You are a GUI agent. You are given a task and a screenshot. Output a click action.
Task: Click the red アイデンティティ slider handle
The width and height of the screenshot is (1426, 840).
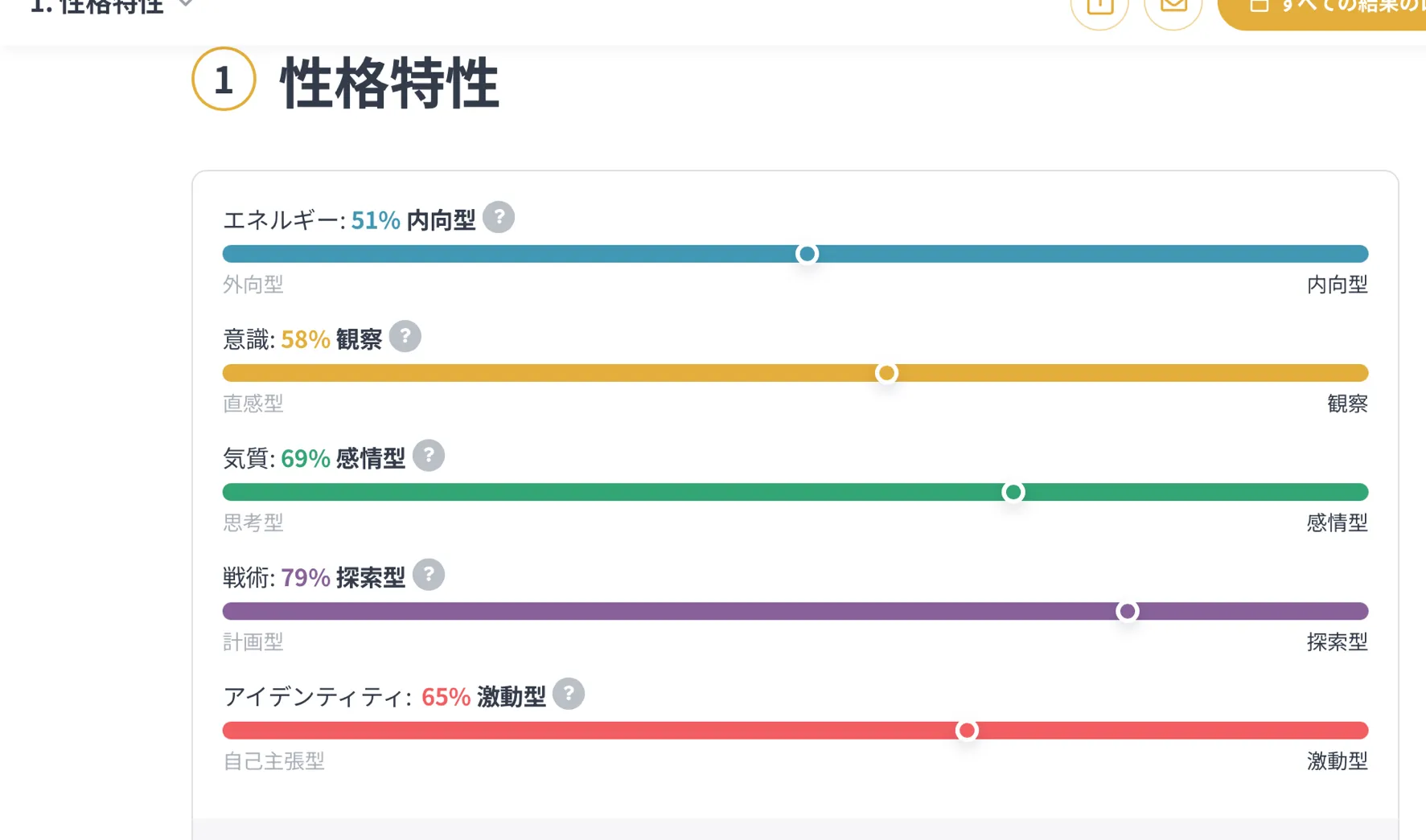click(x=967, y=731)
